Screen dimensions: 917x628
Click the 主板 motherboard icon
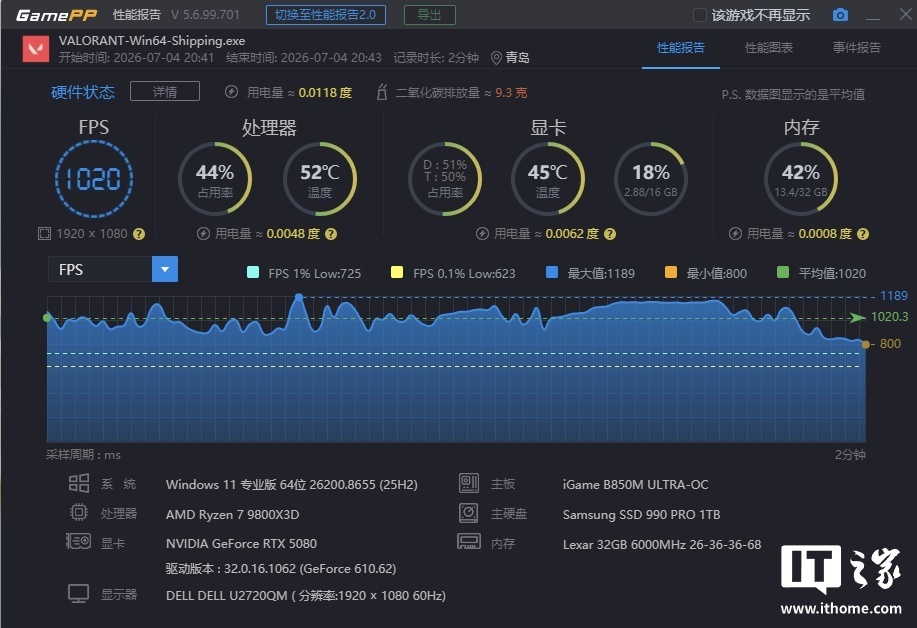[x=469, y=483]
